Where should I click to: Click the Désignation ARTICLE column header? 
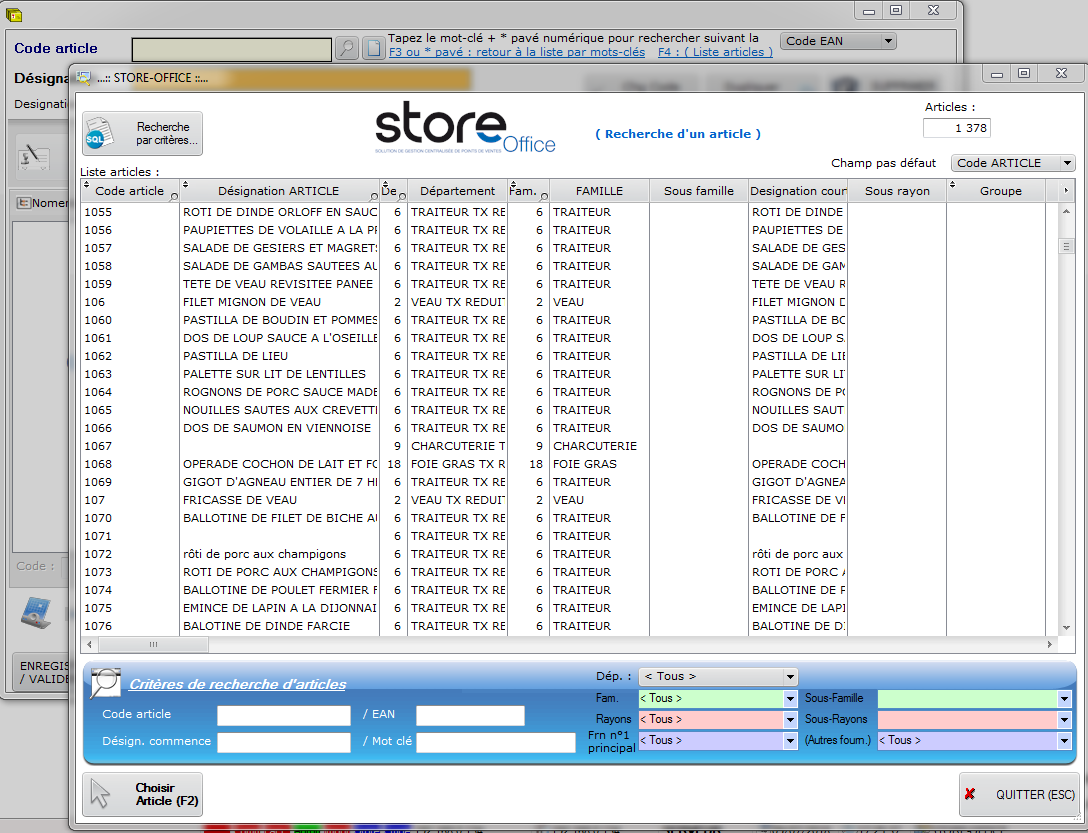click(278, 191)
